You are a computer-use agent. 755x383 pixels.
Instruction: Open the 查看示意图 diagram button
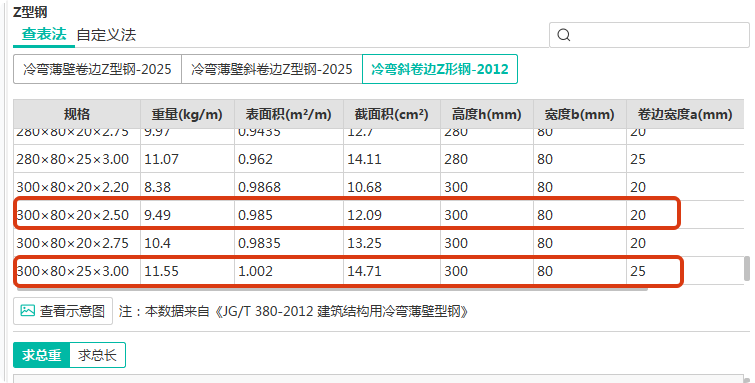[63, 311]
